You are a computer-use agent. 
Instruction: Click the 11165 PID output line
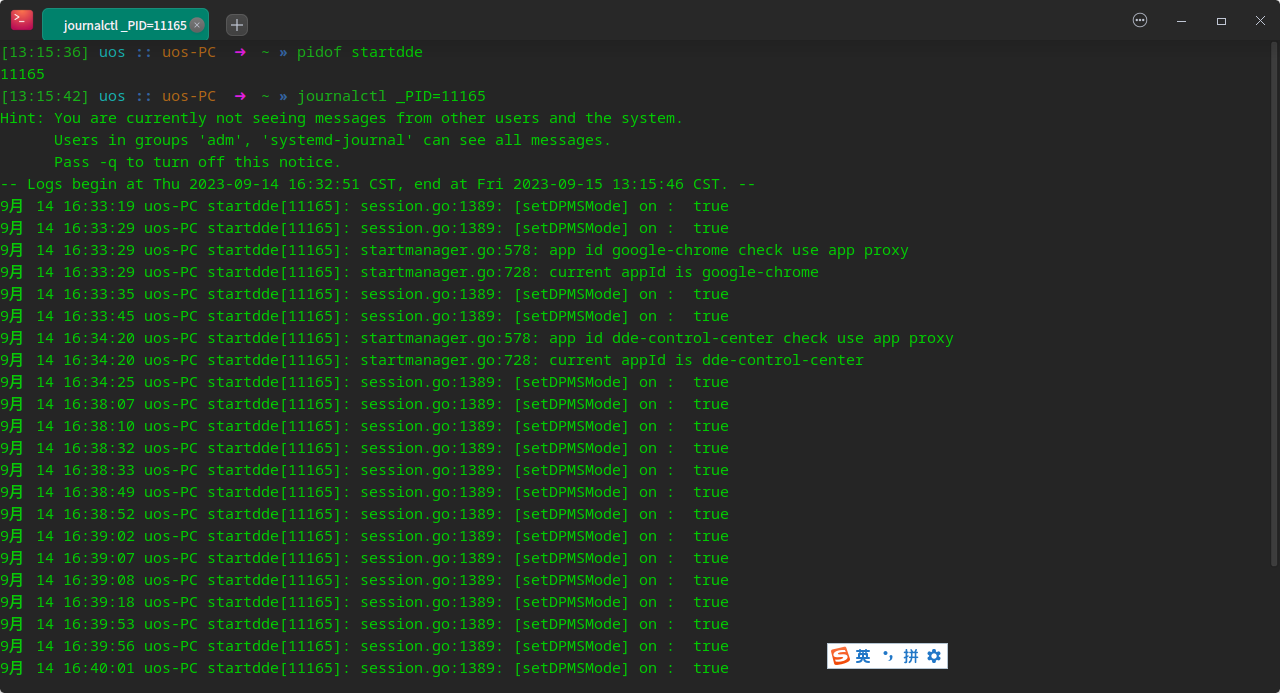pos(23,74)
